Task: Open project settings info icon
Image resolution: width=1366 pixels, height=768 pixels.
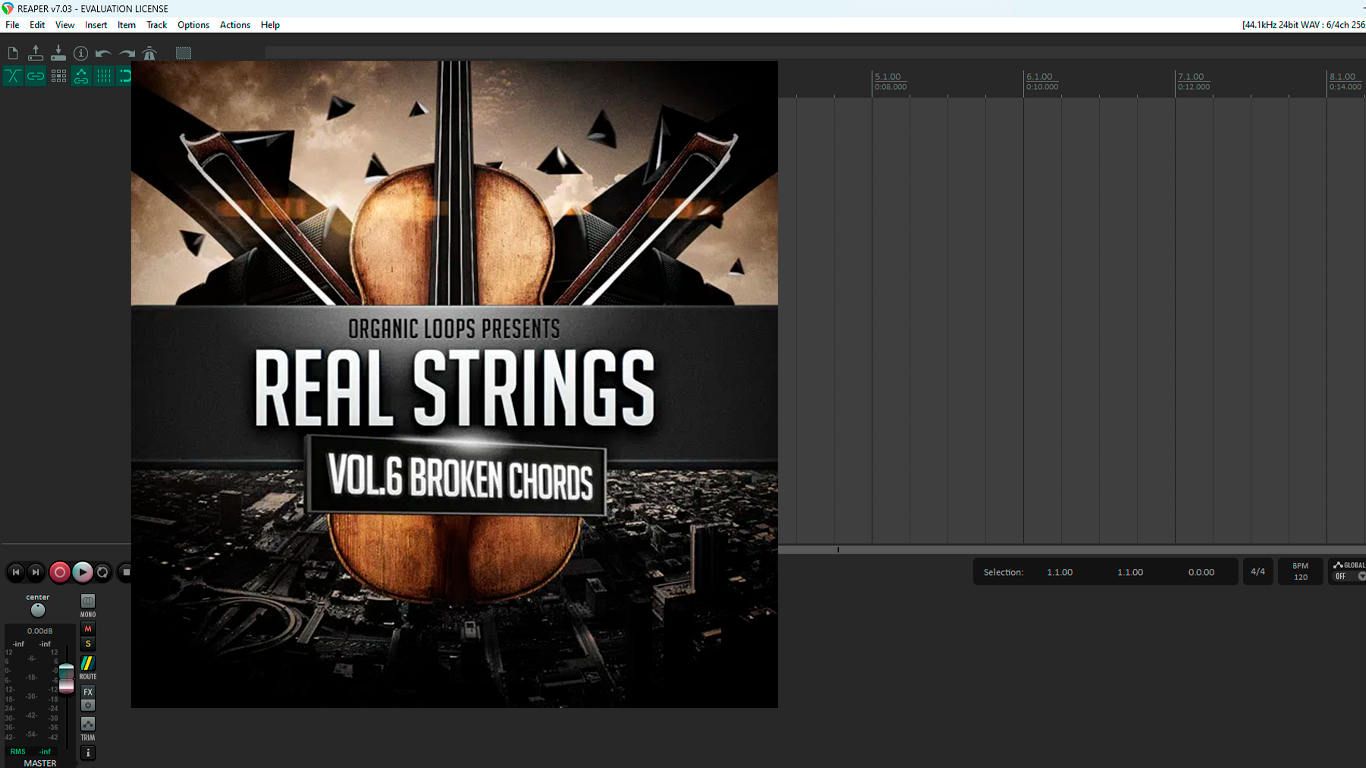Action: tap(81, 53)
